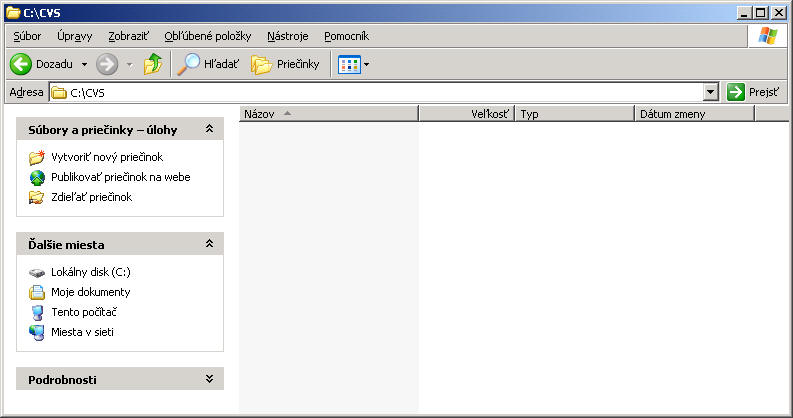This screenshot has width=793, height=418.
Task: Open the Lokálny disk (C:) link
Action: pyautogui.click(x=91, y=272)
